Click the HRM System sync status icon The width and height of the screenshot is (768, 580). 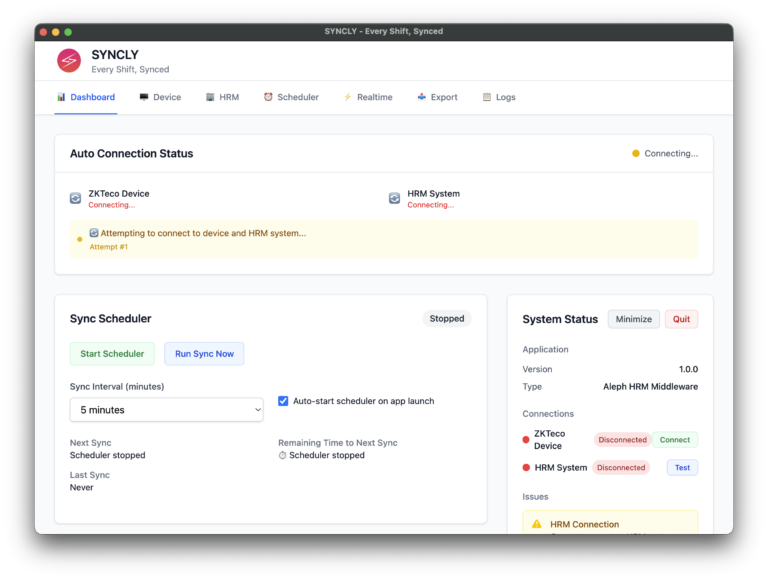[x=395, y=198]
